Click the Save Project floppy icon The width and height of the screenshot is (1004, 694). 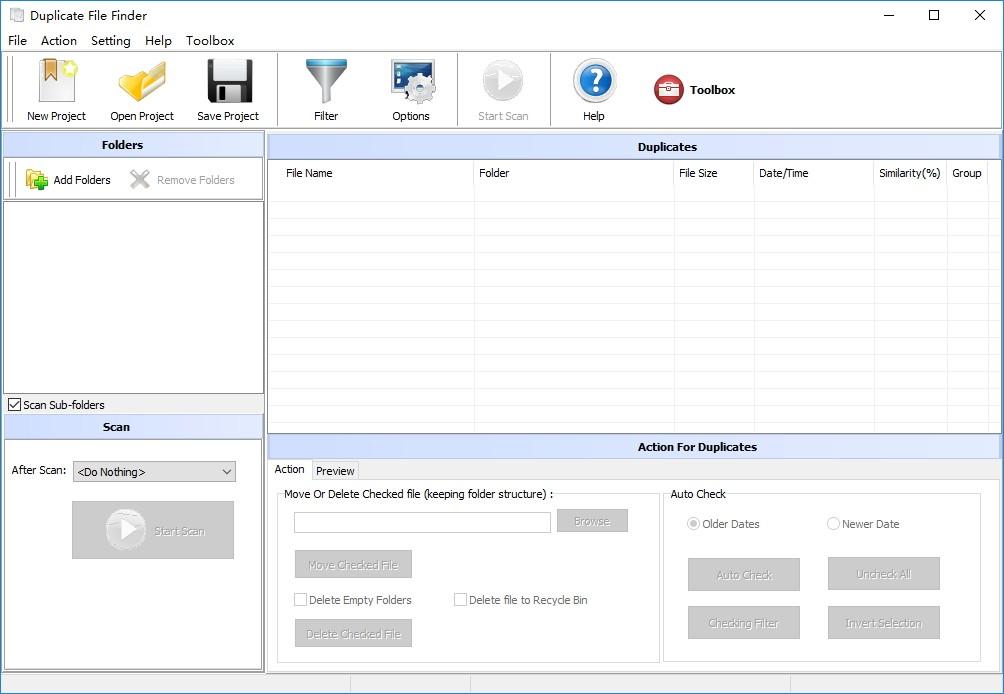tap(229, 81)
